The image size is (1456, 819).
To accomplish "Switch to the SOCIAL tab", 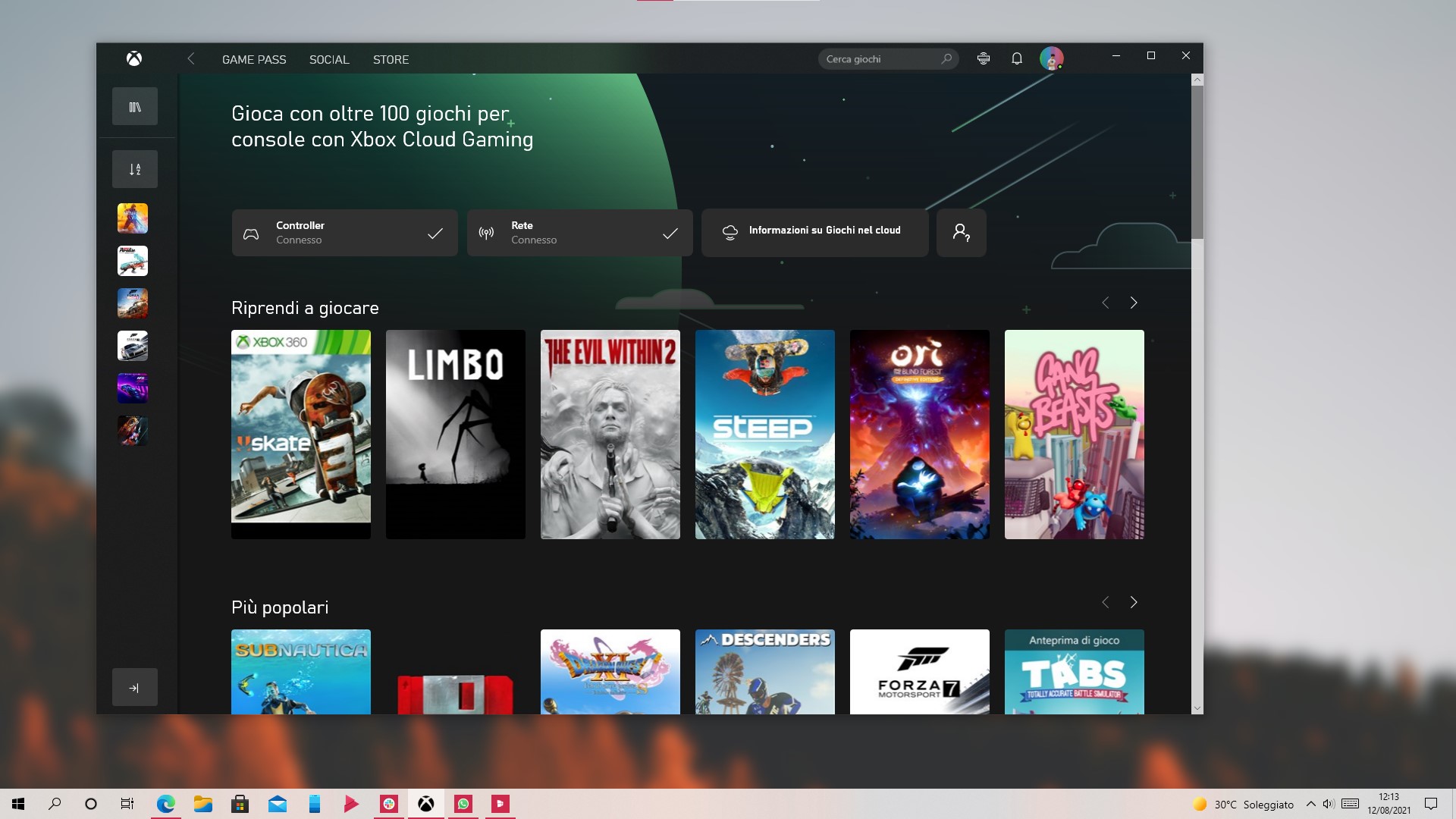I will pyautogui.click(x=329, y=59).
